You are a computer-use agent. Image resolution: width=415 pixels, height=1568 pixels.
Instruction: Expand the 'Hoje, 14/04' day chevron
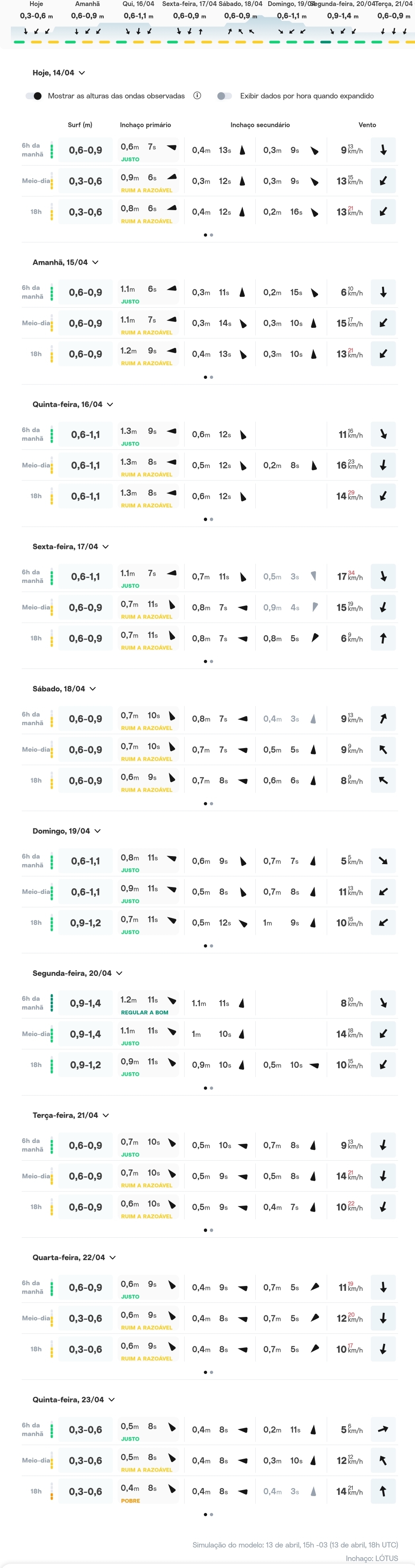(82, 73)
